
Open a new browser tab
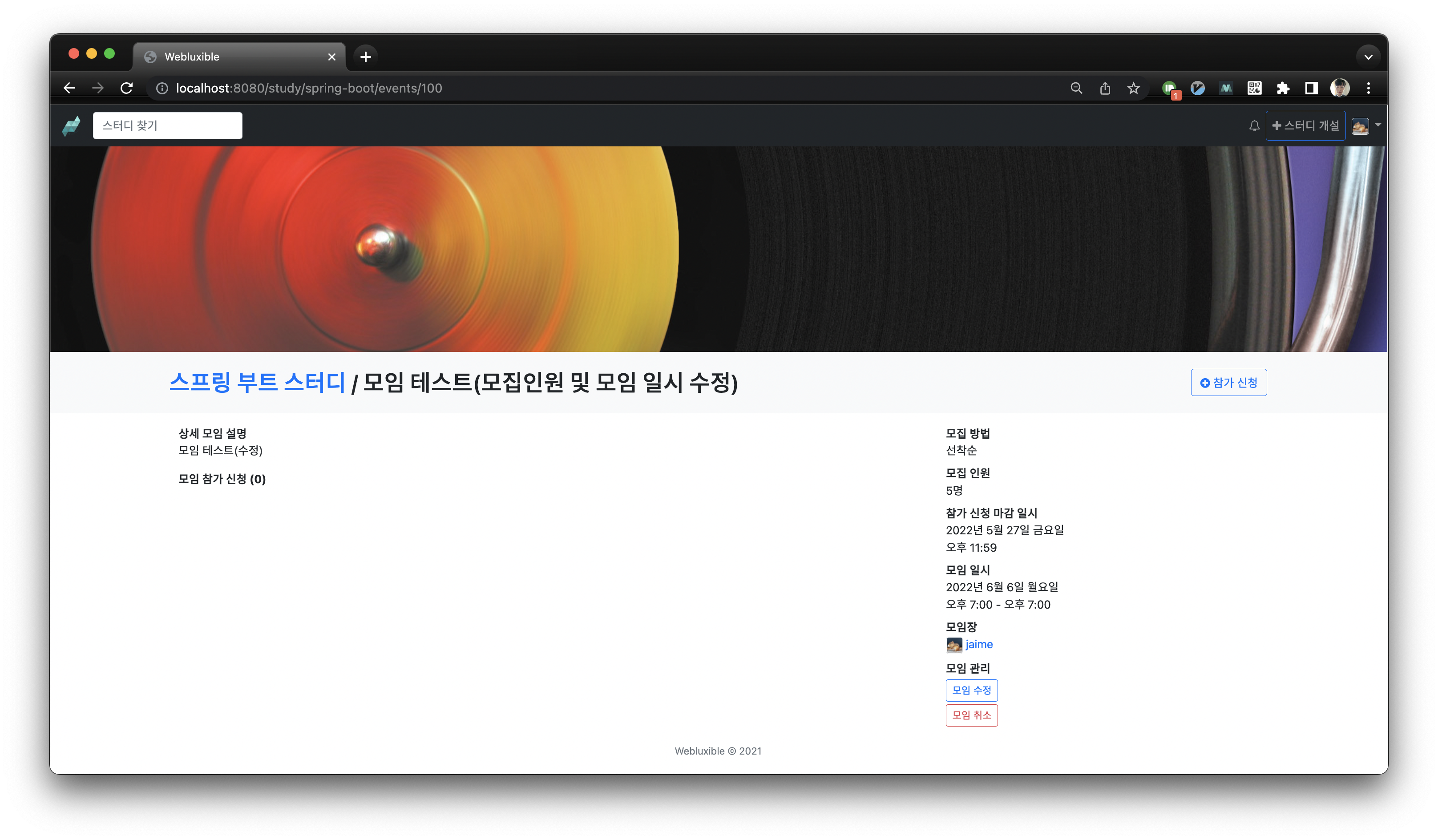(366, 57)
